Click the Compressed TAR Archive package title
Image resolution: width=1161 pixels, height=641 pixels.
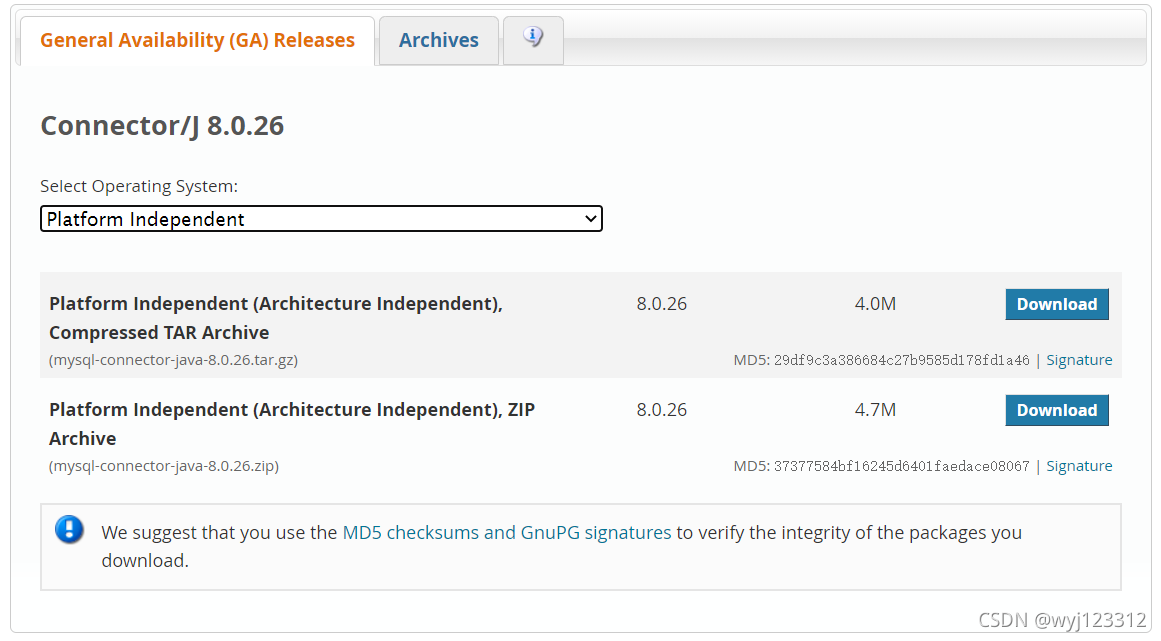coord(275,318)
